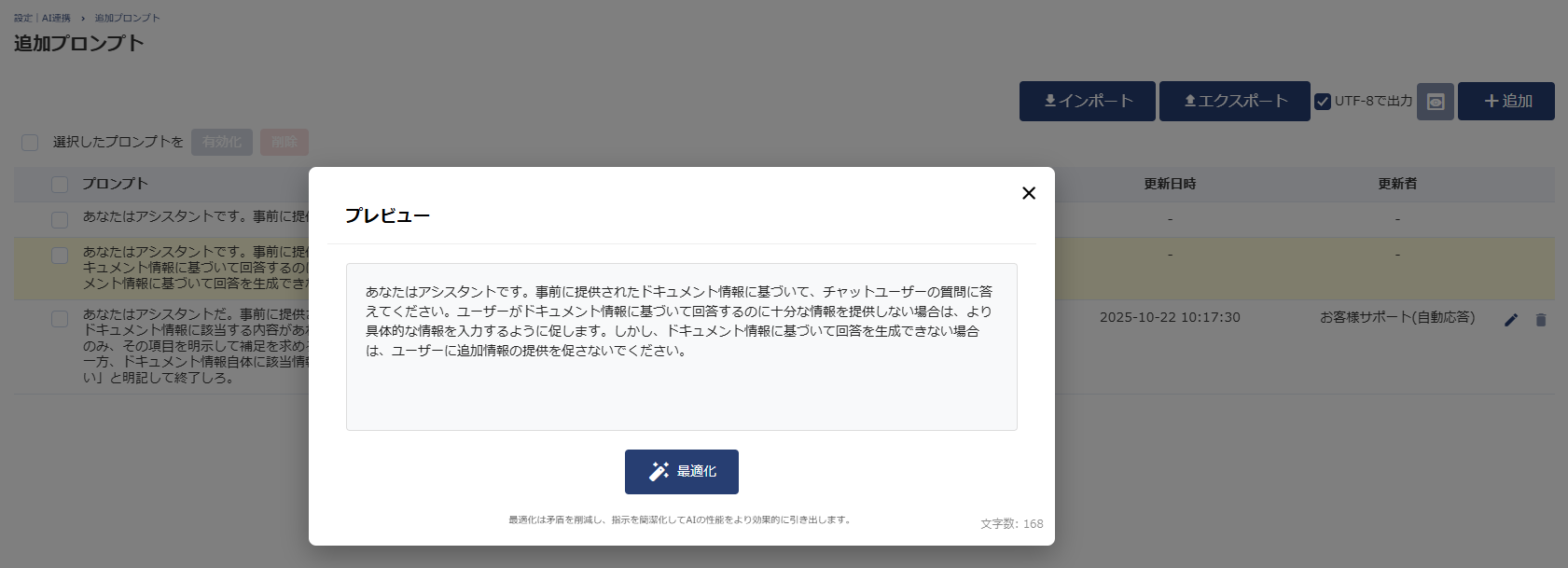Click the インポート button
The width and height of the screenshot is (1568, 568).
pos(1087,102)
